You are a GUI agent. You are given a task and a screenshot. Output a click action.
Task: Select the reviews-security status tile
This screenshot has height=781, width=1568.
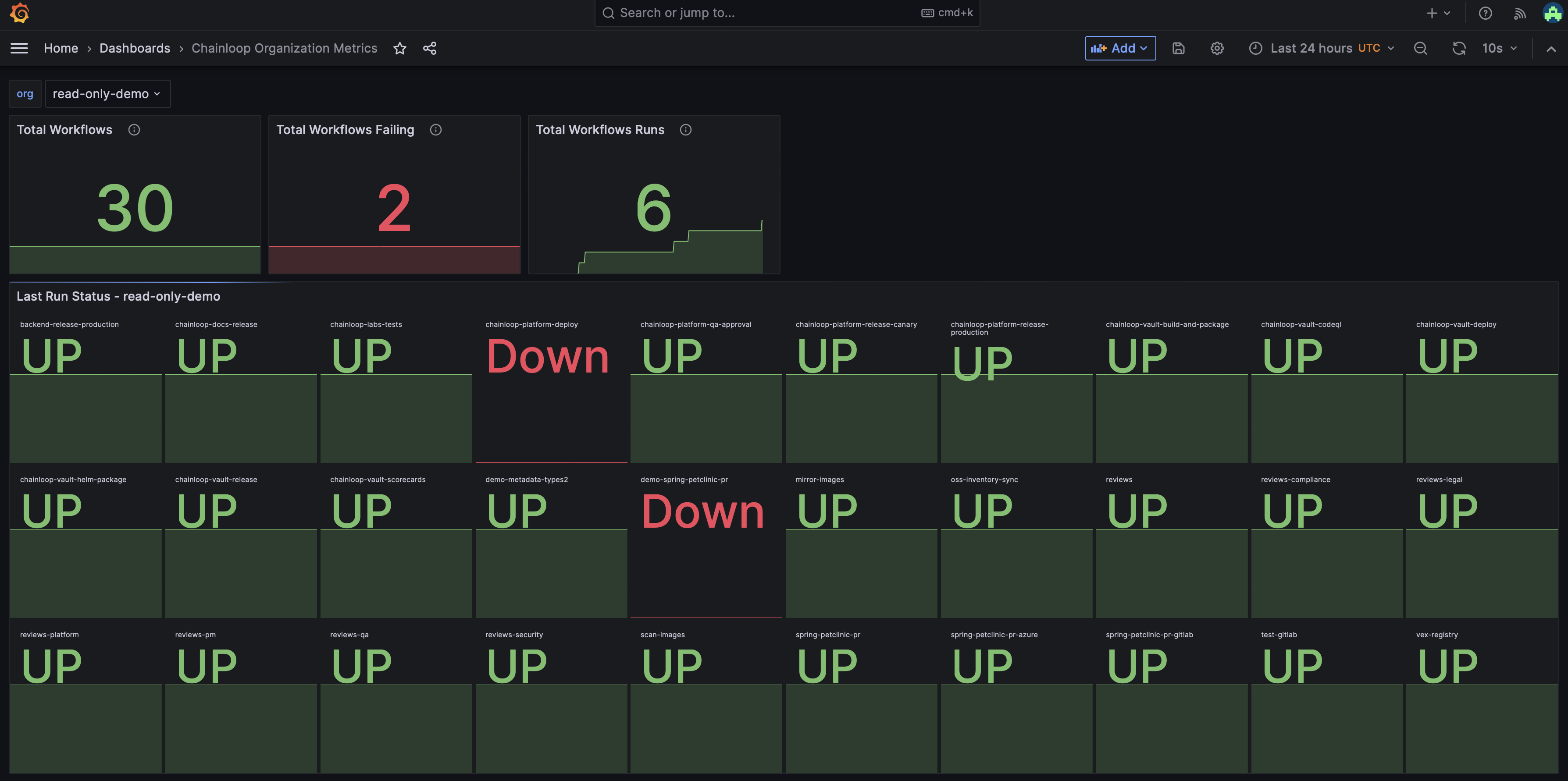coord(552,699)
